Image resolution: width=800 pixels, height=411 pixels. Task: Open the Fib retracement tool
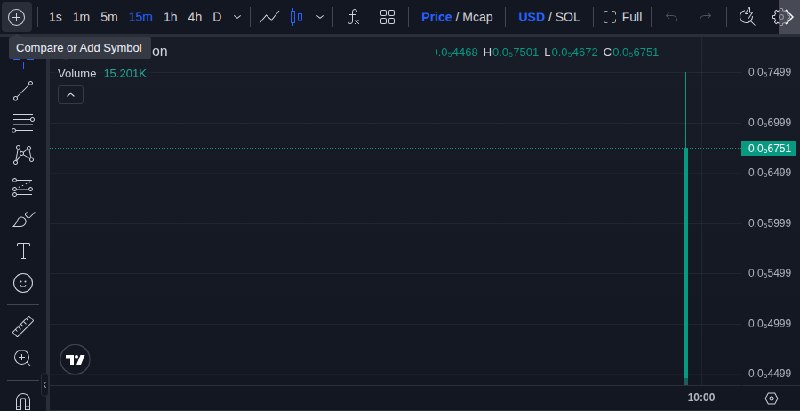[23, 123]
